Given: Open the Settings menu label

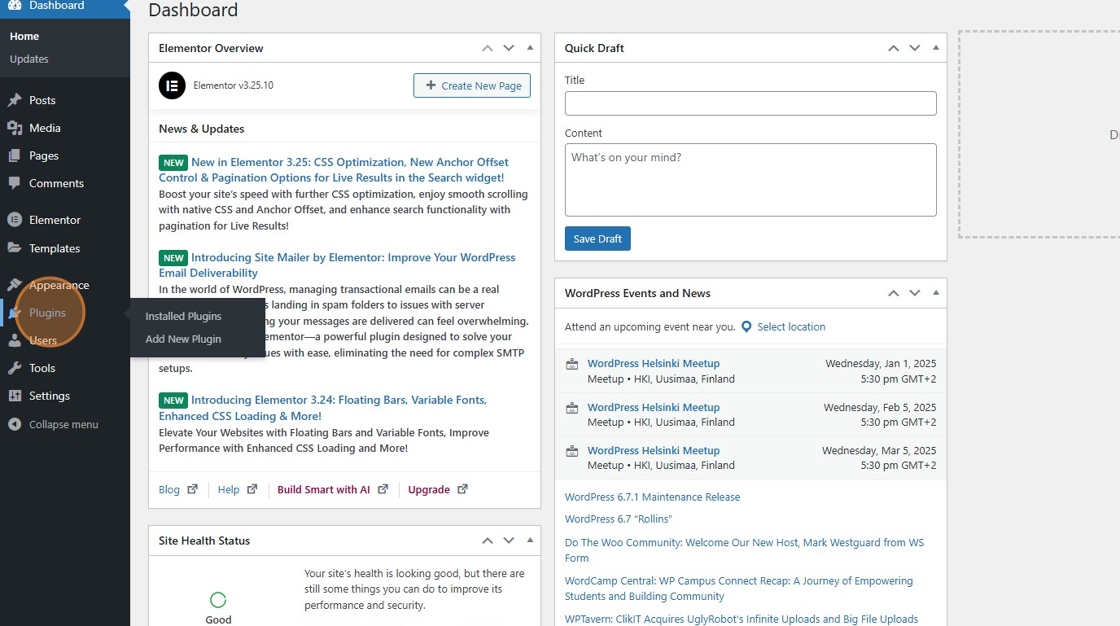Looking at the screenshot, I should click(x=49, y=396).
